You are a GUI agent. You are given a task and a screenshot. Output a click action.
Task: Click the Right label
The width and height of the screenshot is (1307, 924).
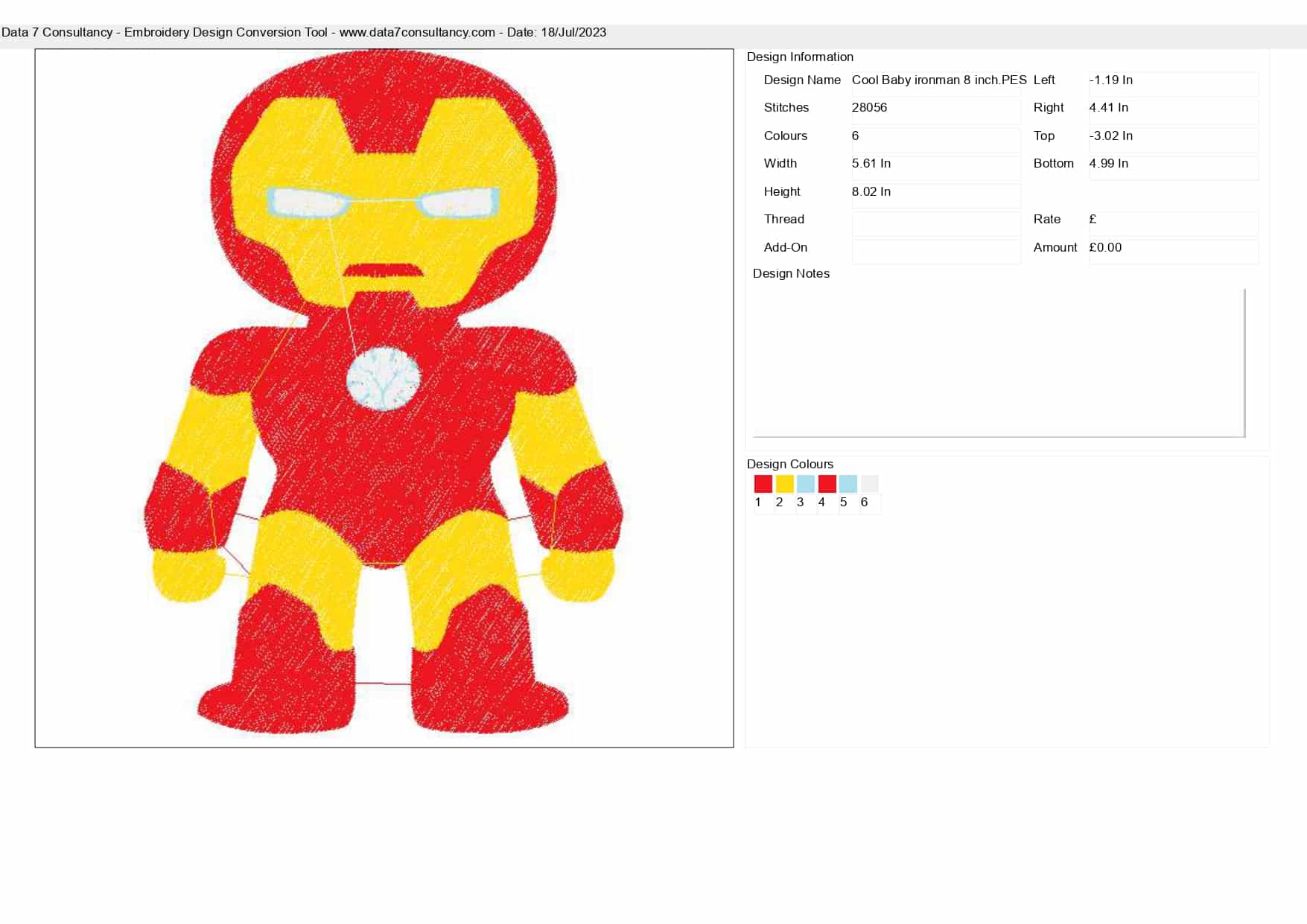(x=1049, y=107)
